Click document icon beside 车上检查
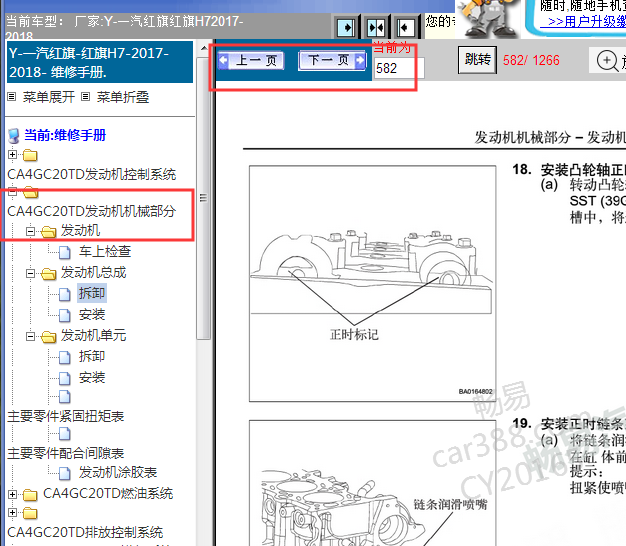The image size is (626, 546). pyautogui.click(x=65, y=252)
